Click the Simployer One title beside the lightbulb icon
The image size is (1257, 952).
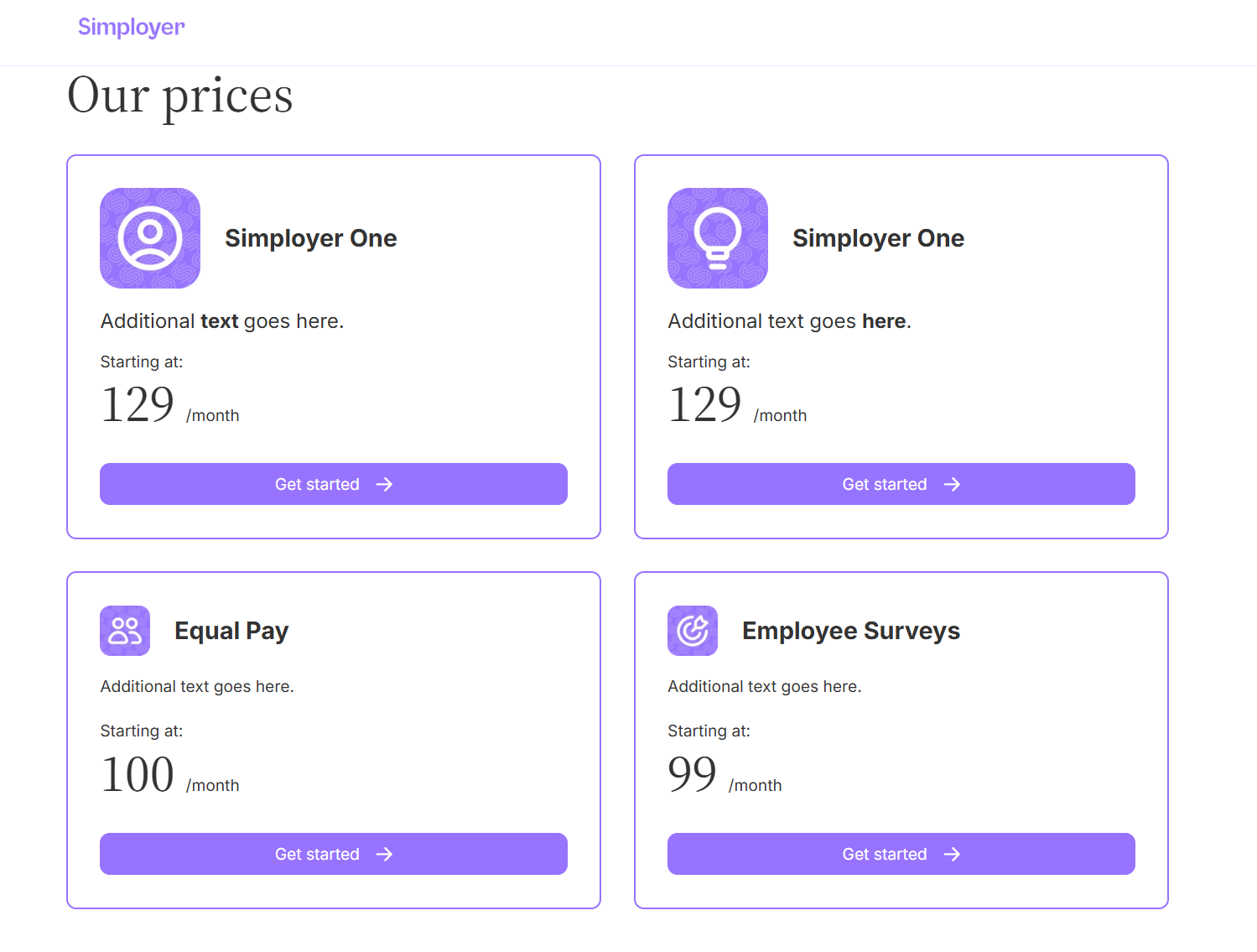click(x=879, y=238)
